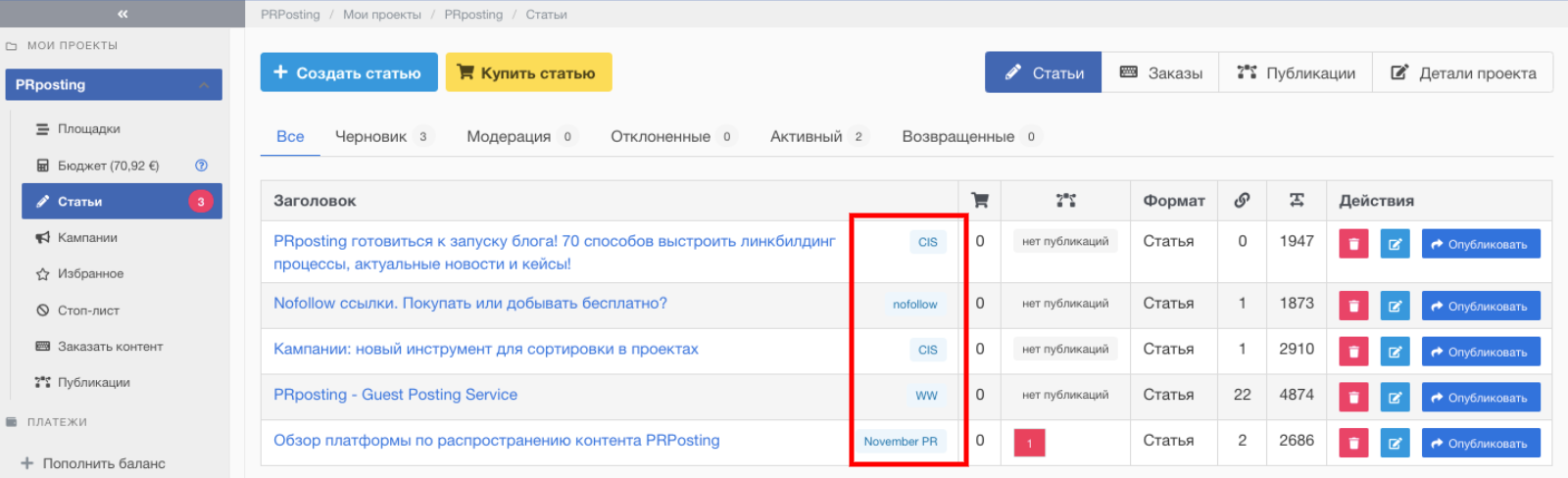
Task: Delete the 'Кампании: новый инструмент' article
Action: (1353, 352)
